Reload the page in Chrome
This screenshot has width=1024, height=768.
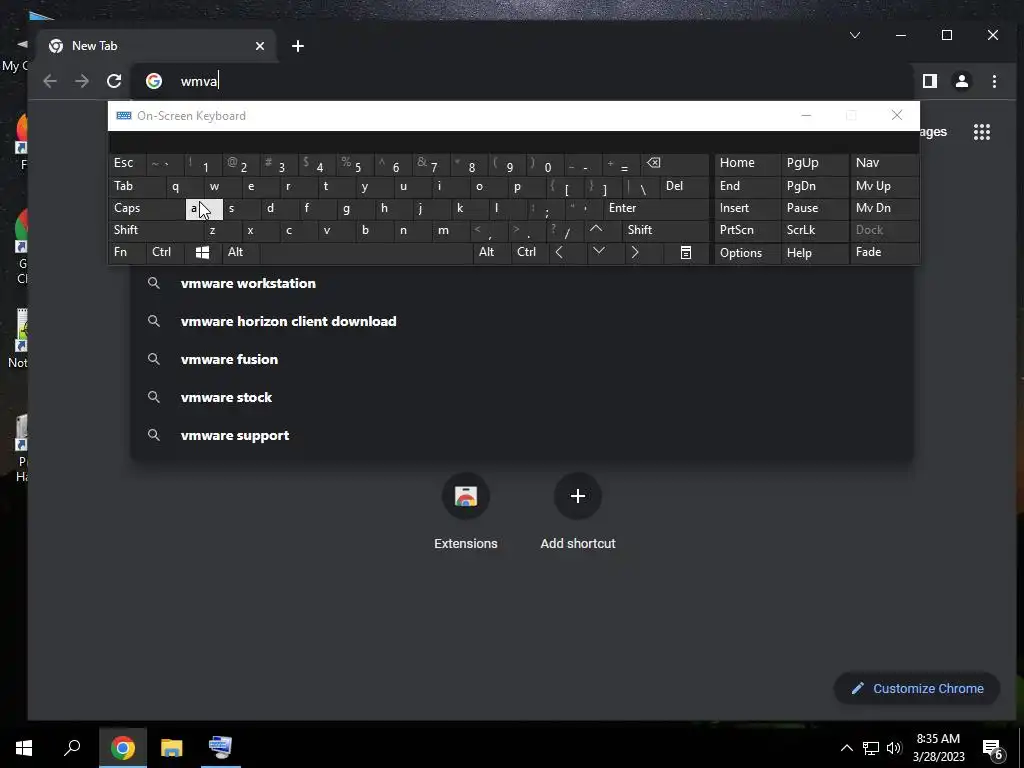pyautogui.click(x=114, y=81)
